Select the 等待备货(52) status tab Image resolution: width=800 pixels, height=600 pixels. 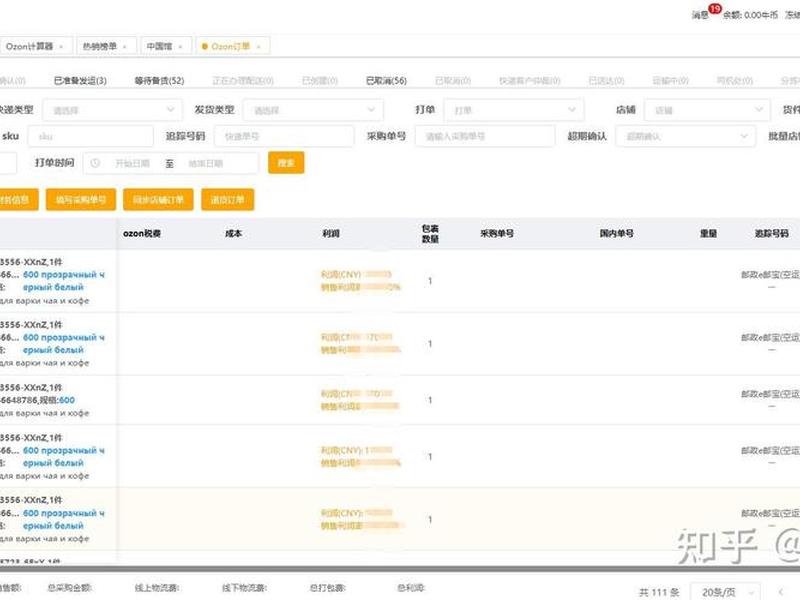tap(159, 81)
